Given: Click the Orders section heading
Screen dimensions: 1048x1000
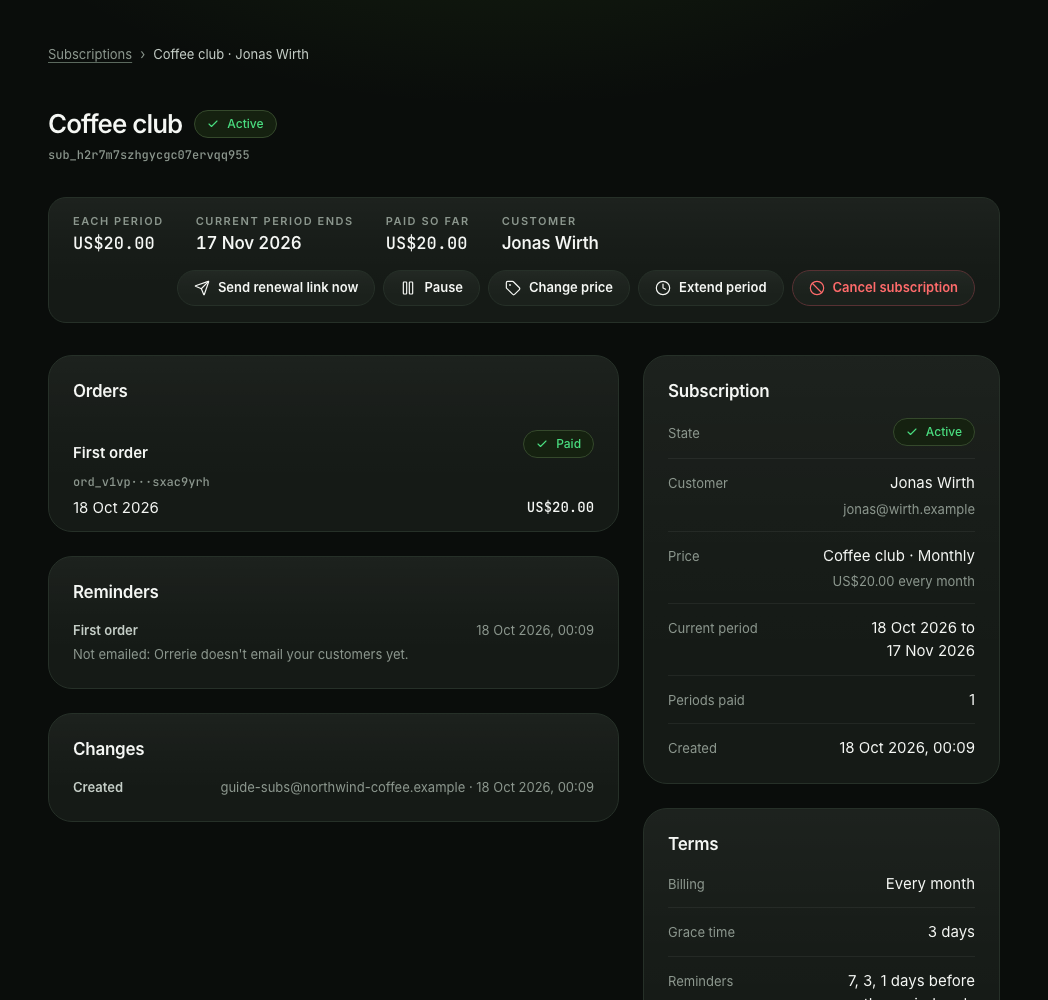Looking at the screenshot, I should [x=100, y=391].
